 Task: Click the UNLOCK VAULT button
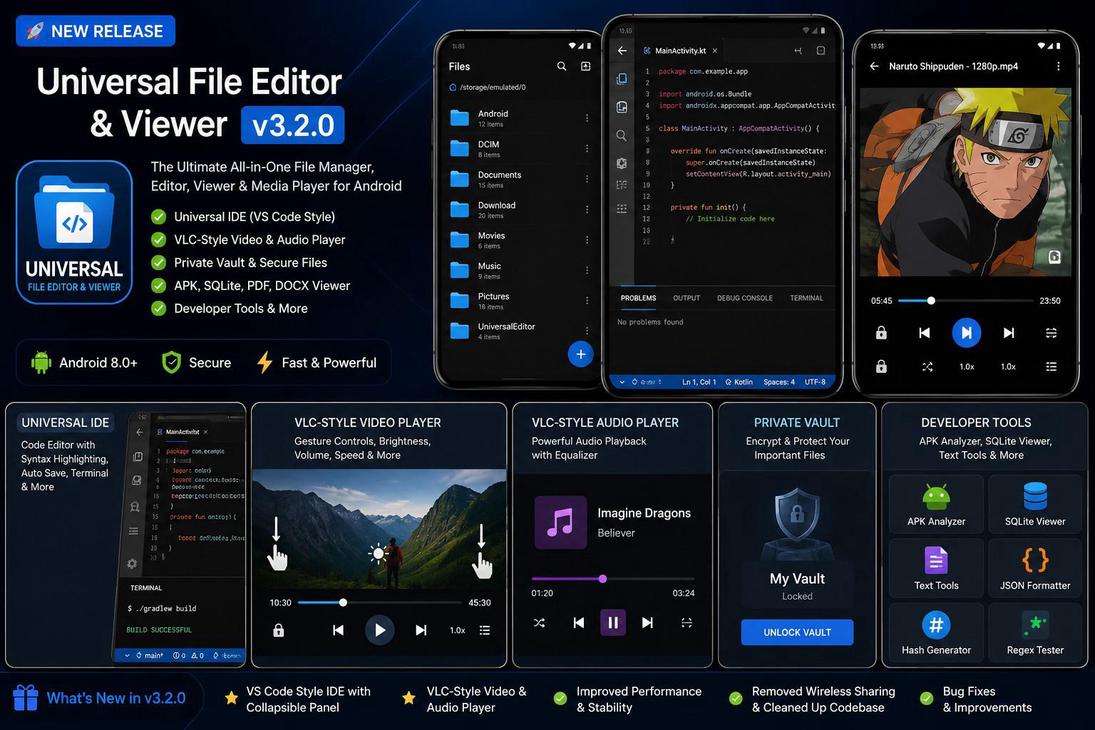(x=797, y=632)
